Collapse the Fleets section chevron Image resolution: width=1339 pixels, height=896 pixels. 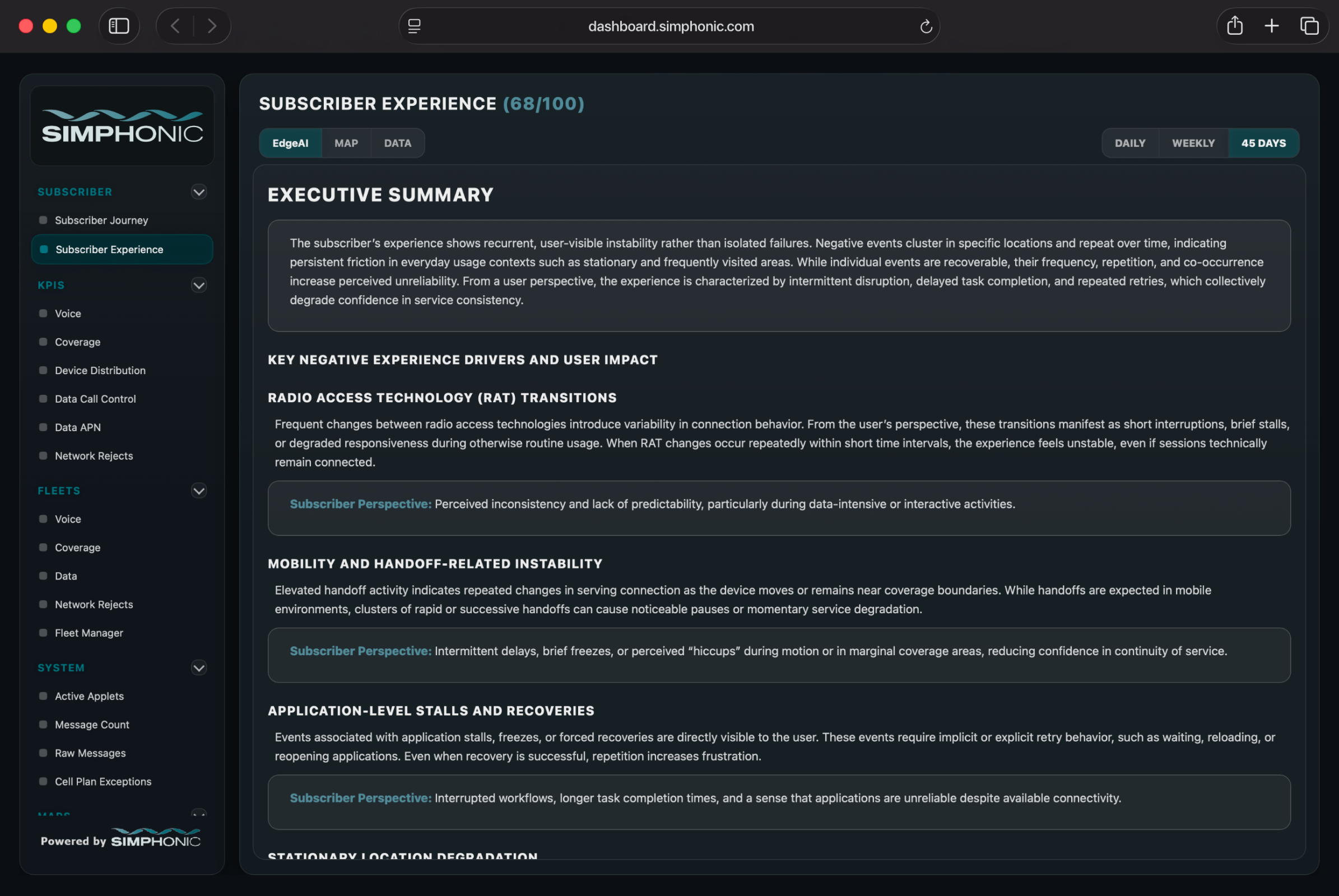click(x=198, y=491)
